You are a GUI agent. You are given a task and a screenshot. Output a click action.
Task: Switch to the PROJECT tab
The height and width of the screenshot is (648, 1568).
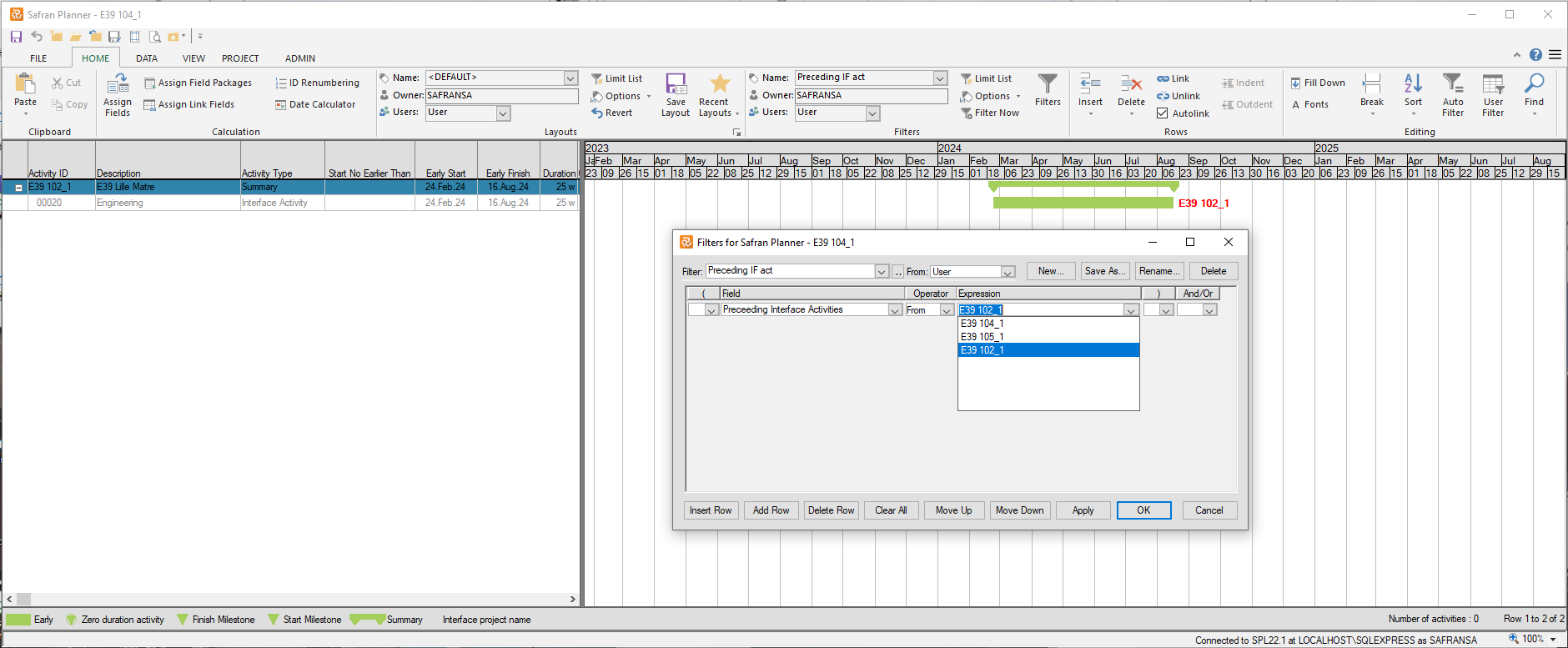click(240, 58)
